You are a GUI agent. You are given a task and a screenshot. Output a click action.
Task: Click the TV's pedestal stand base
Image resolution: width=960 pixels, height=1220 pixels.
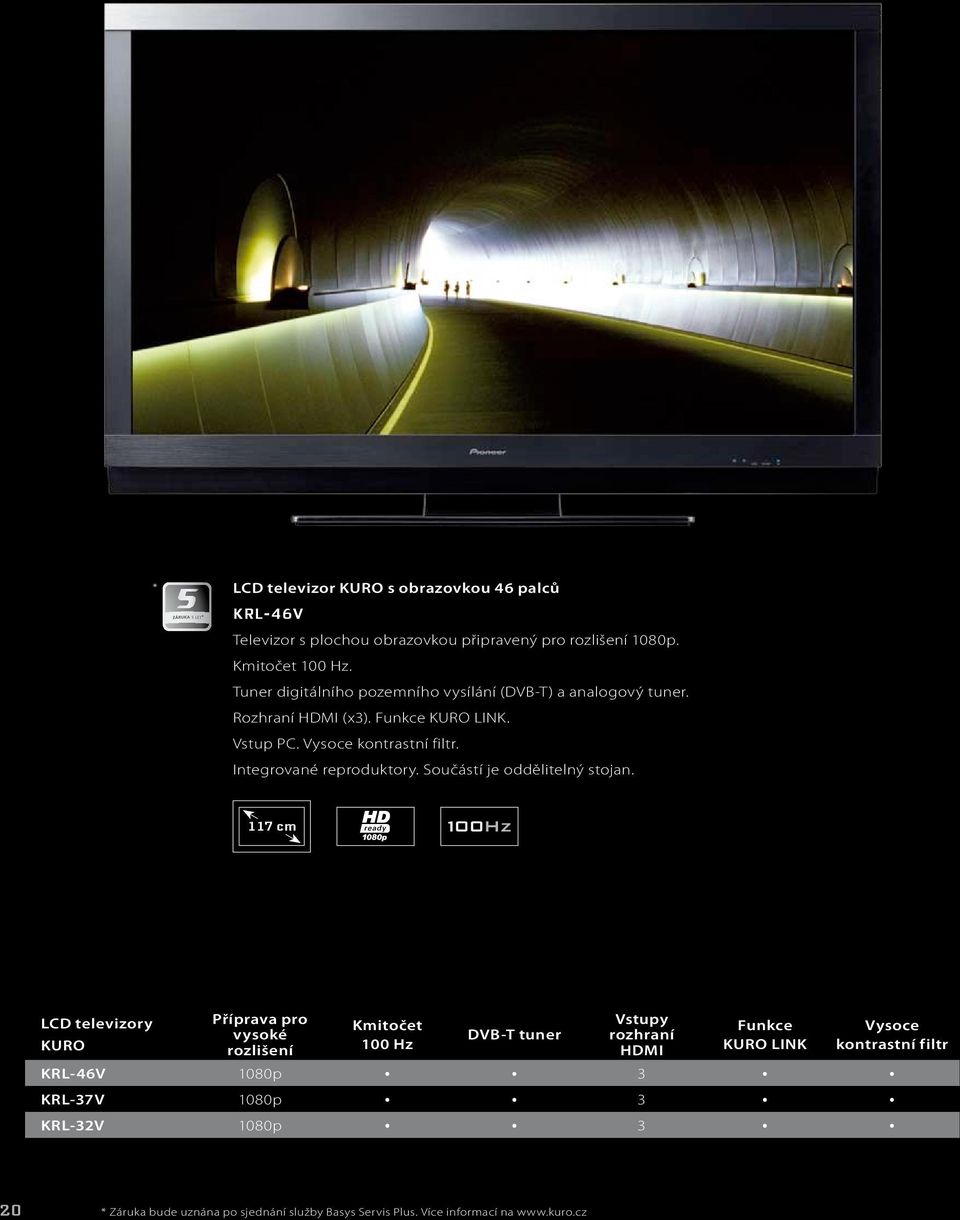[x=492, y=520]
